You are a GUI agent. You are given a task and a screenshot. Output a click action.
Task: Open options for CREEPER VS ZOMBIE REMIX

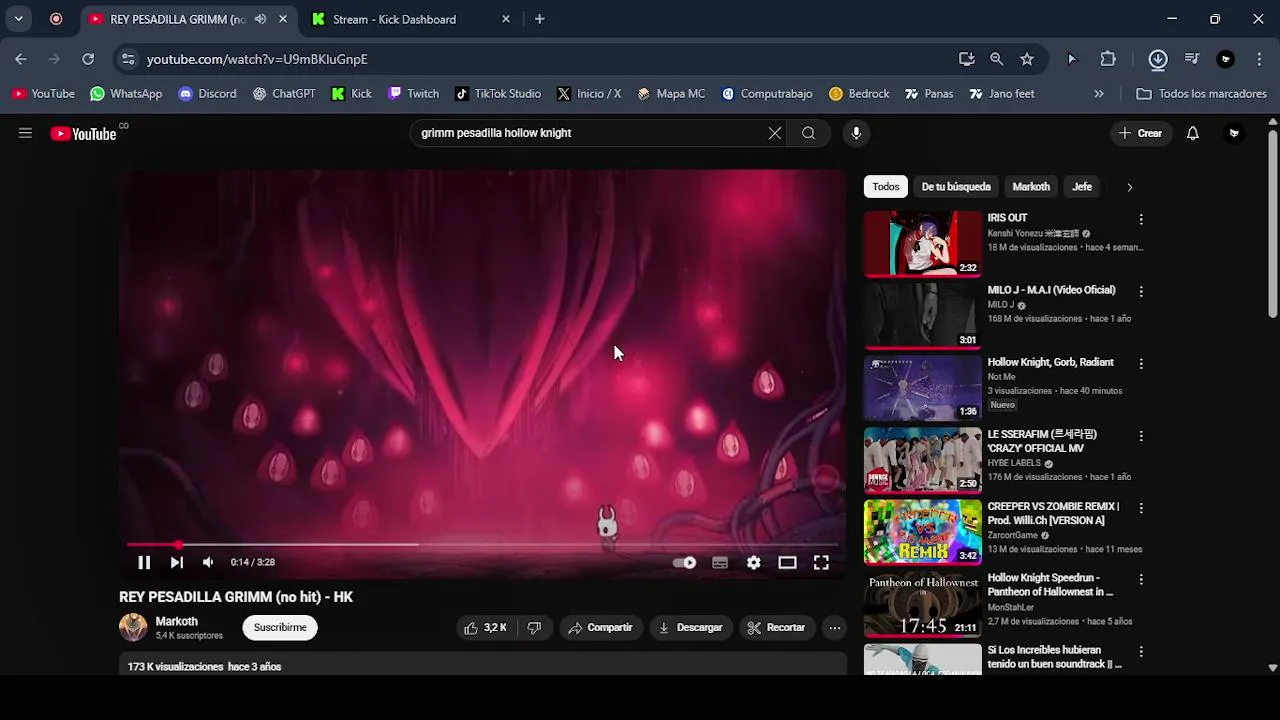1141,508
